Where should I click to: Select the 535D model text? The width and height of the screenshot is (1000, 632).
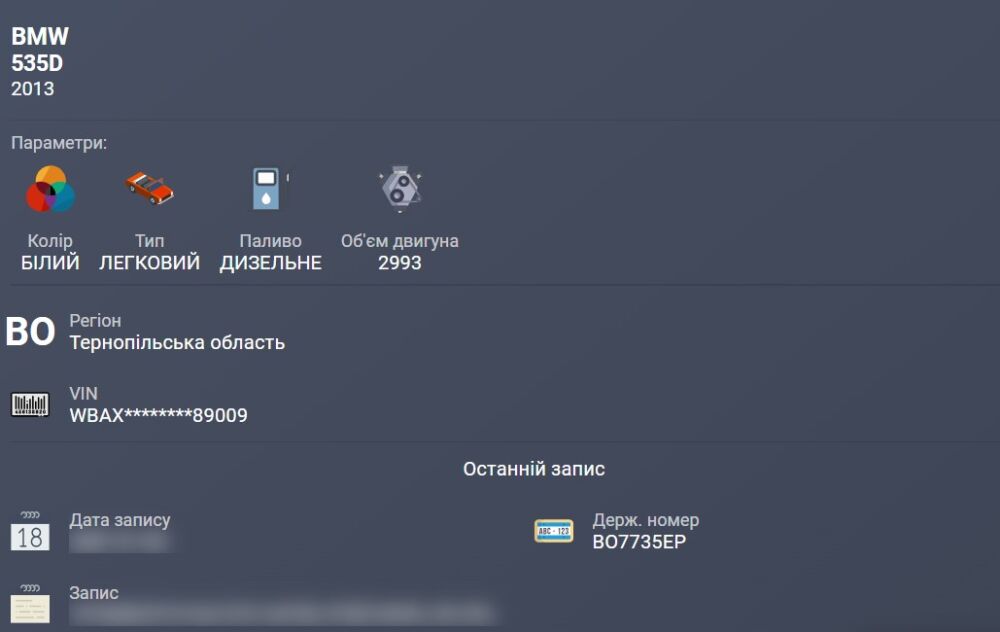click(x=37, y=63)
